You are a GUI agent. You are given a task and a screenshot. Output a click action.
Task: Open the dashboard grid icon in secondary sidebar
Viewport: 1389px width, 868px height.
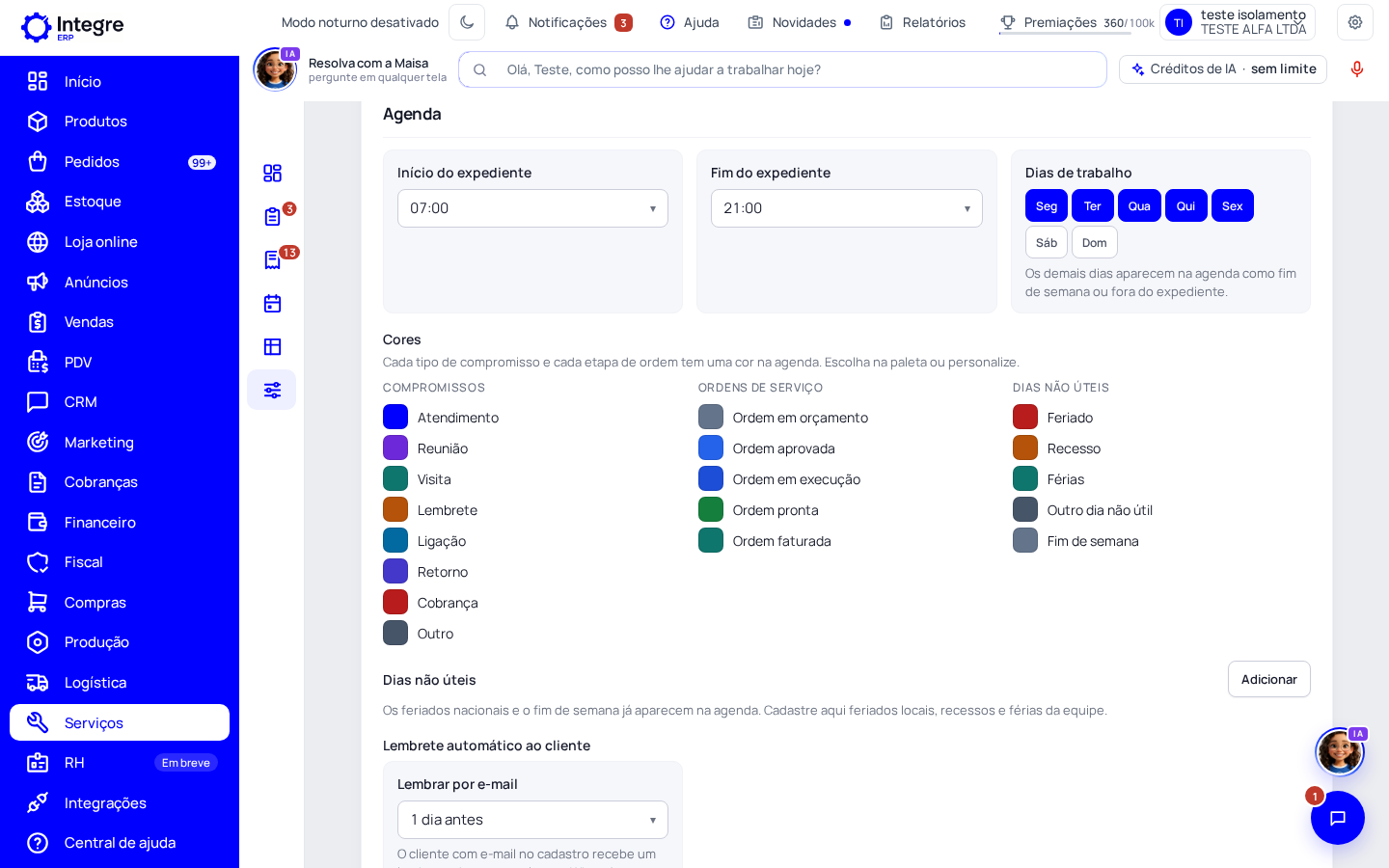pyautogui.click(x=272, y=173)
